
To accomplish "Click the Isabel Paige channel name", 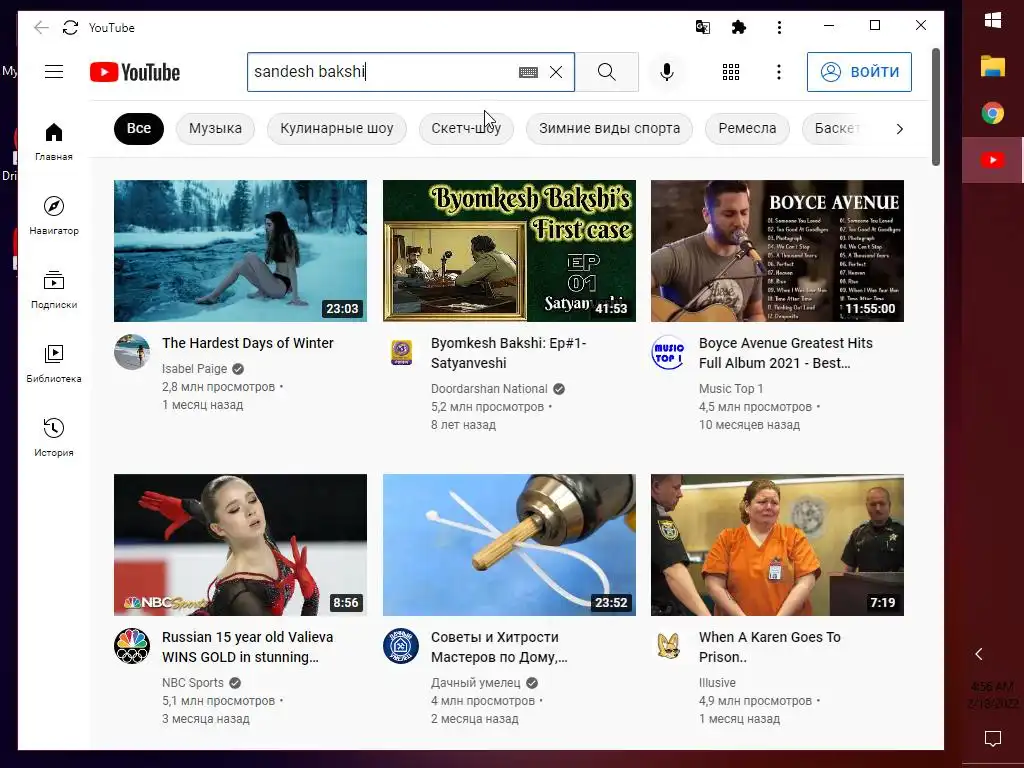I will (195, 369).
